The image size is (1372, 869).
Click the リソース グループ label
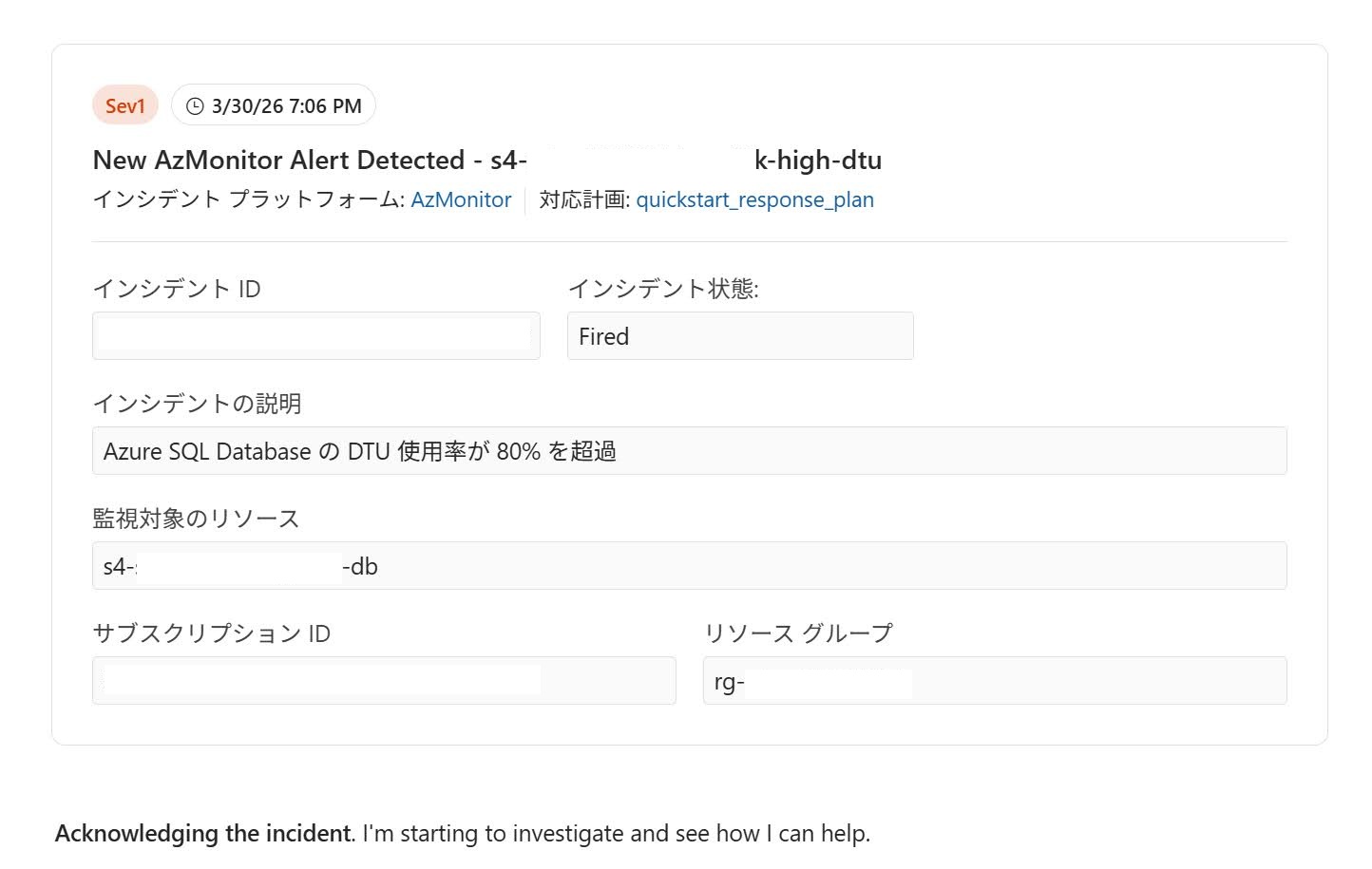pyautogui.click(x=798, y=633)
